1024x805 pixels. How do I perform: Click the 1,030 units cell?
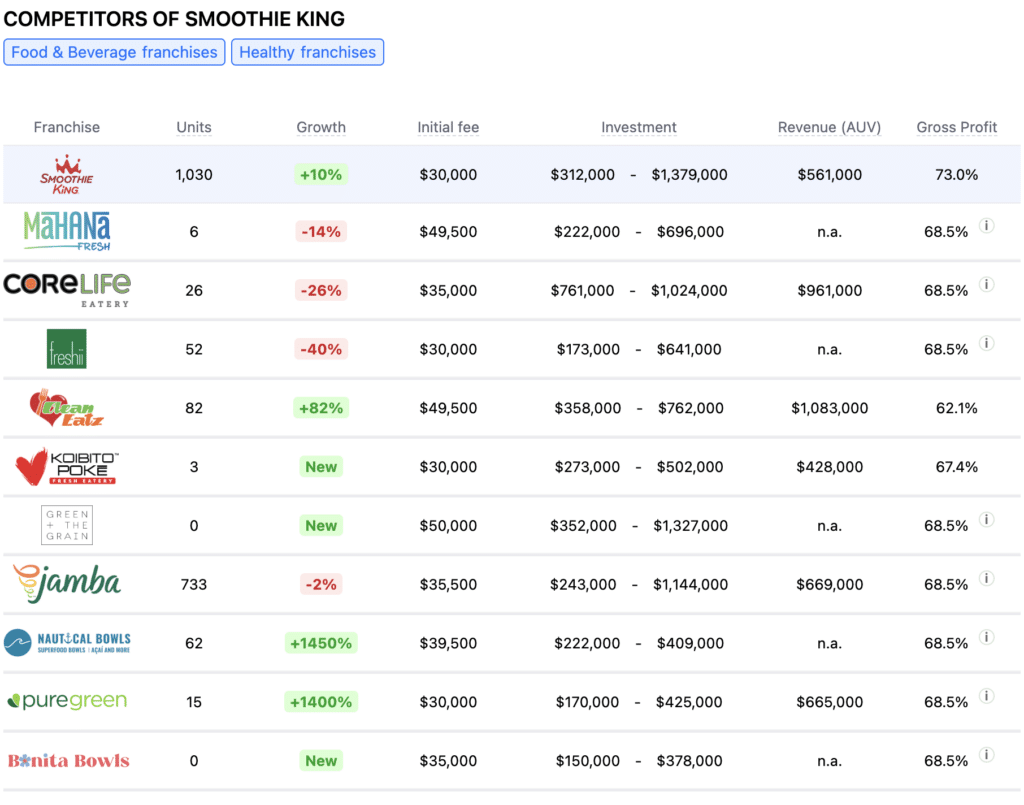tap(194, 175)
